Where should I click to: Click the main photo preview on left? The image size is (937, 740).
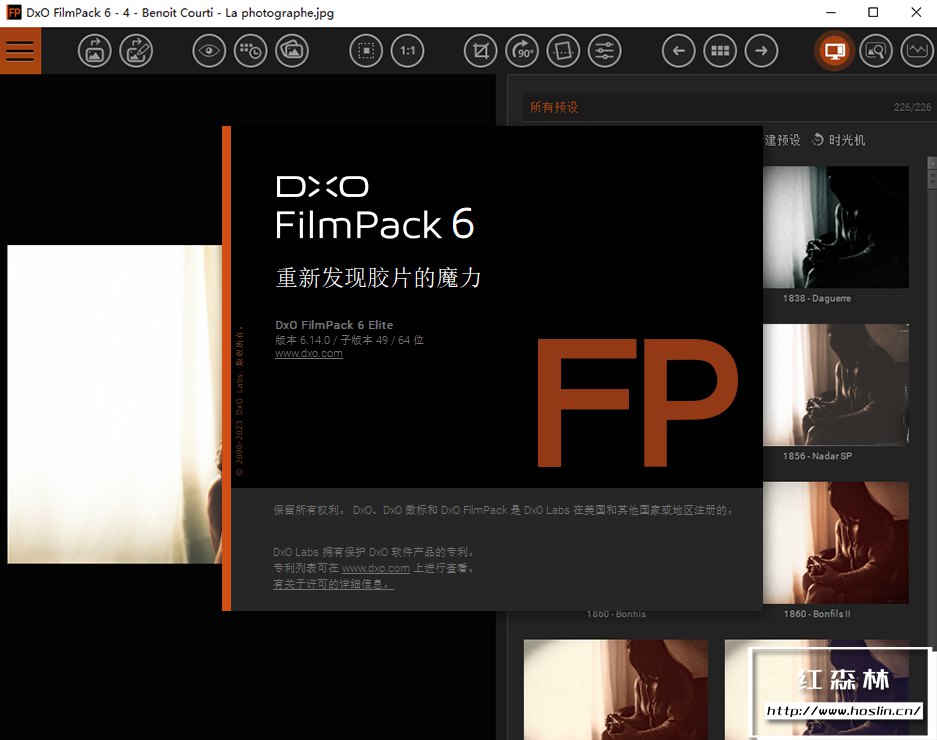[x=115, y=404]
